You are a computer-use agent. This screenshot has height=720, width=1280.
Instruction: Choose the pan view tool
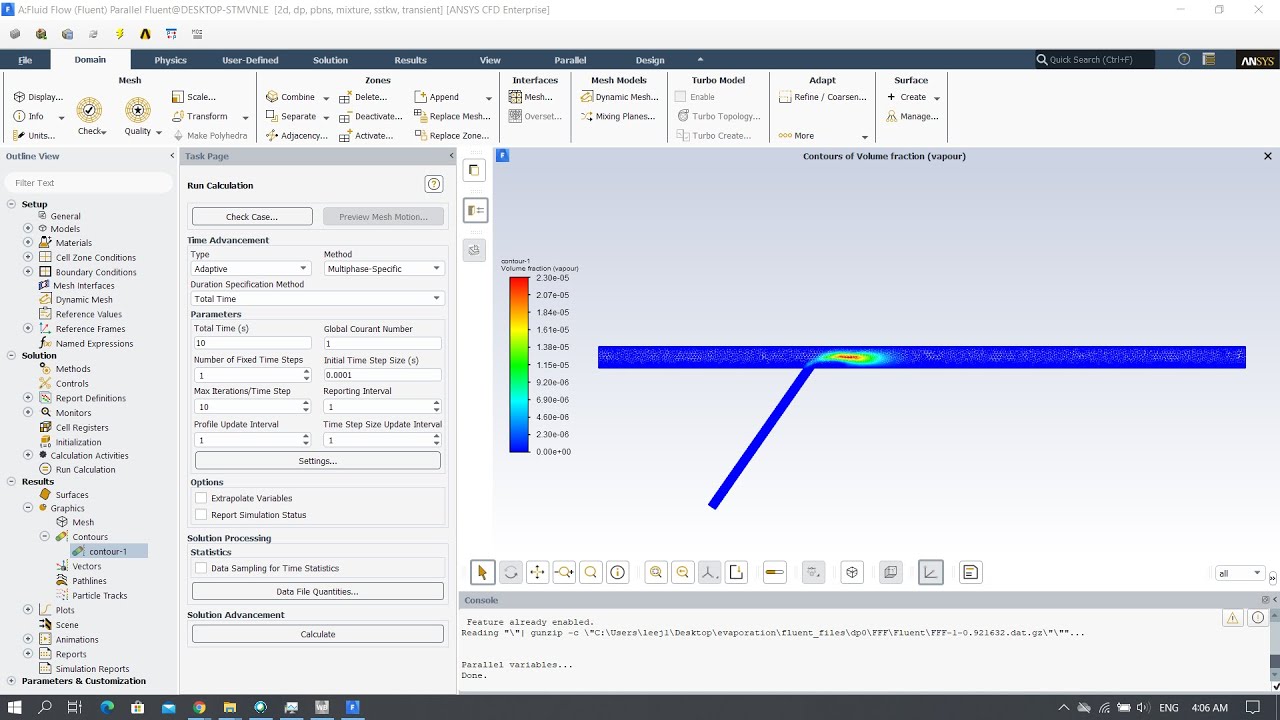coord(537,572)
